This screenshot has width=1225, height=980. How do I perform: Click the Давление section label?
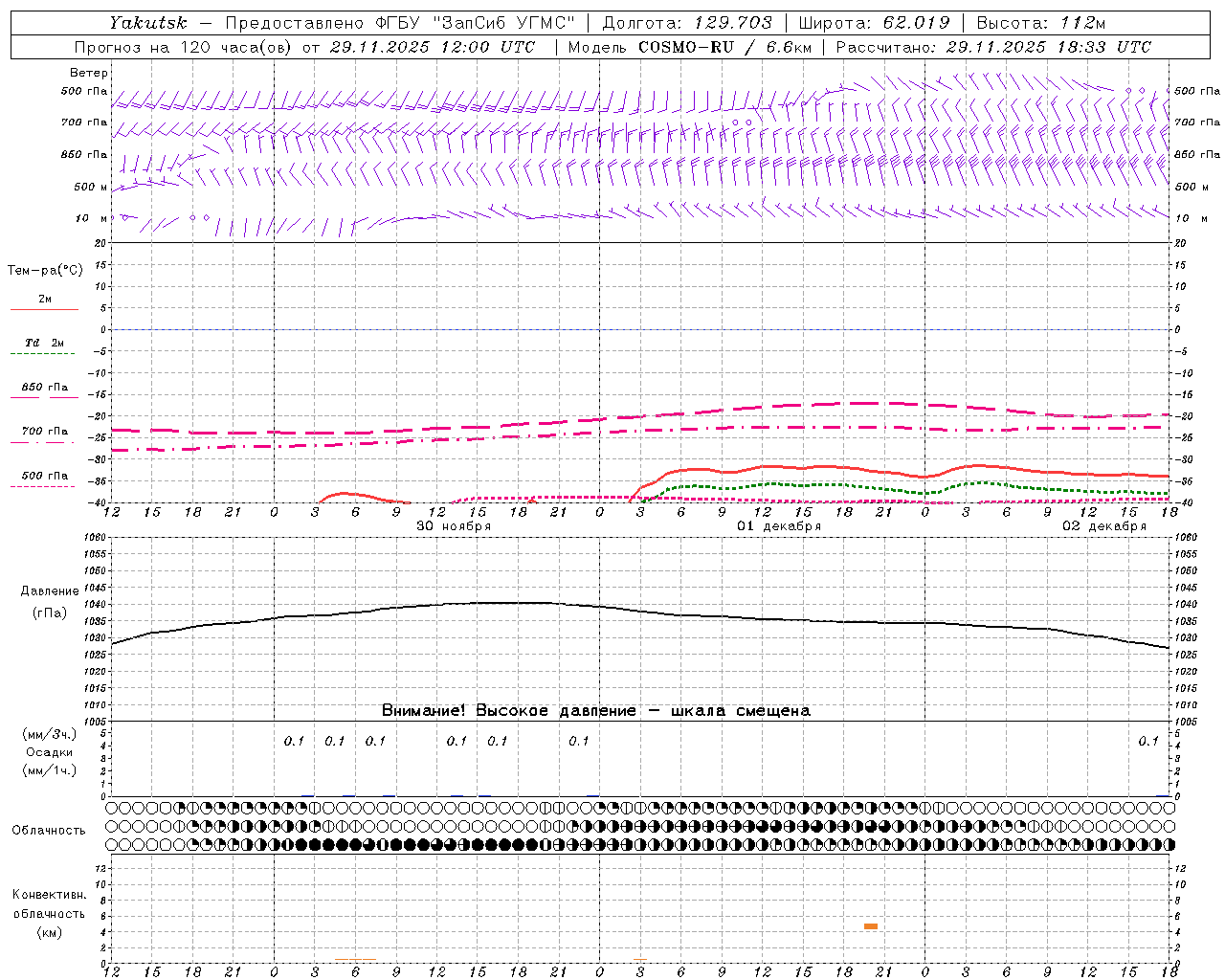pos(50,591)
